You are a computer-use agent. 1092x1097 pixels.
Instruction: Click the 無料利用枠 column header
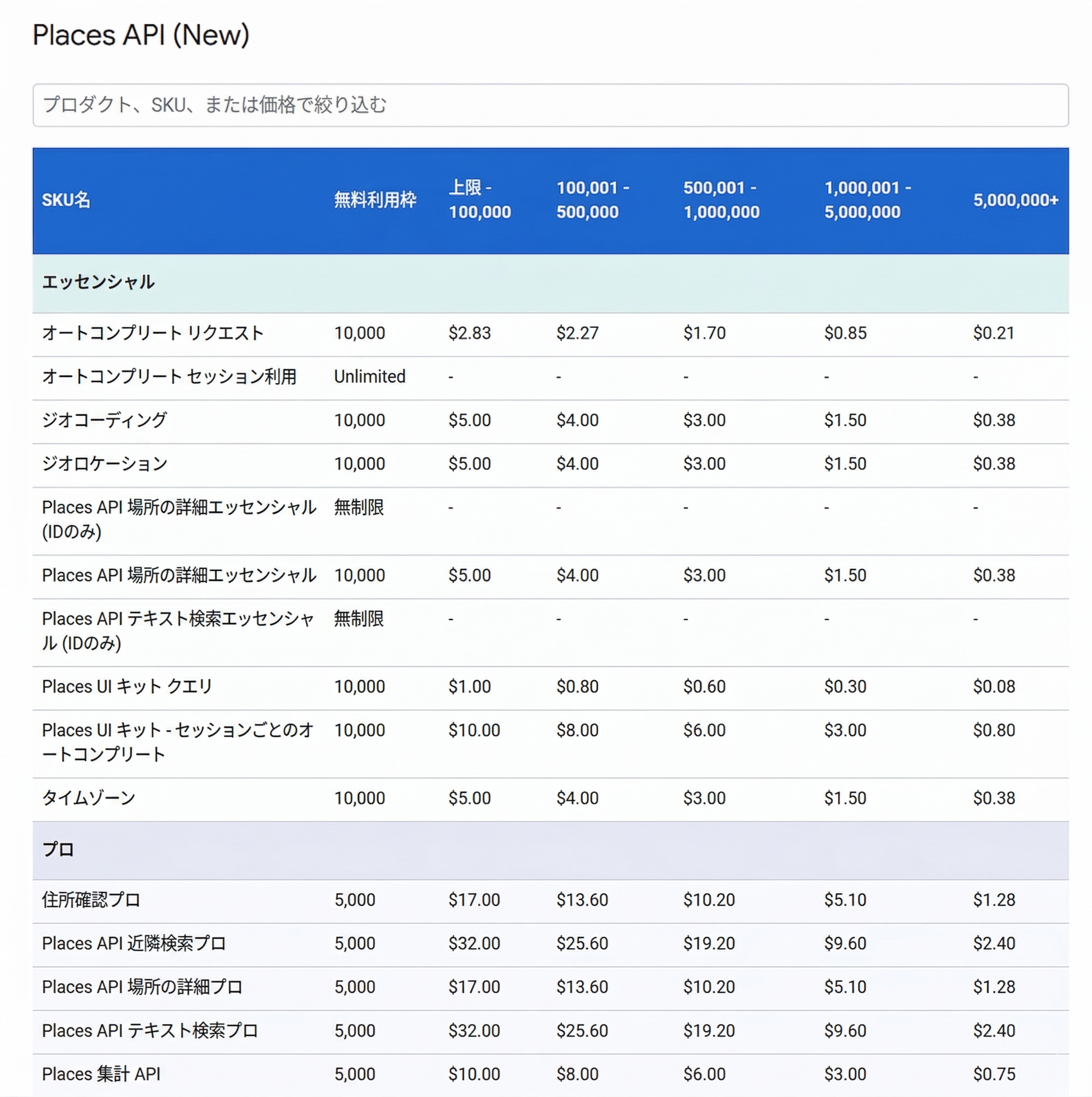coord(375,200)
